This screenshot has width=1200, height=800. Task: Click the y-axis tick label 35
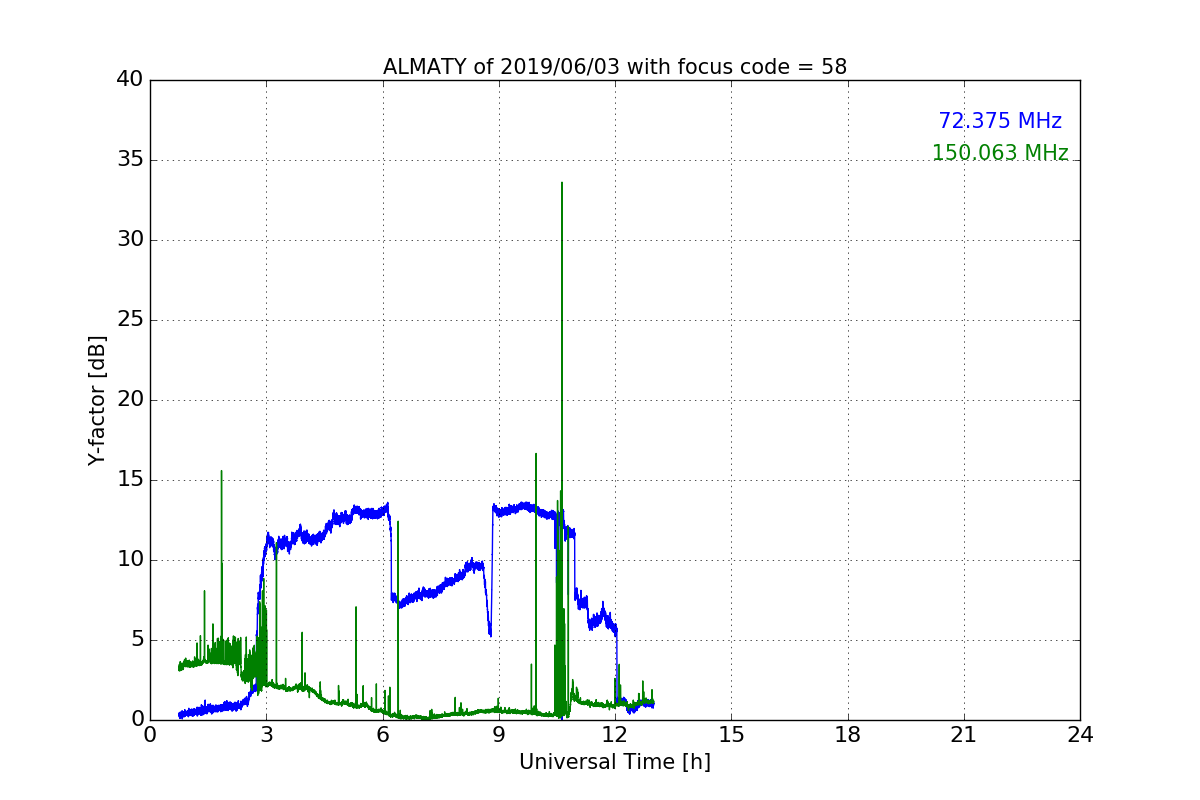coord(130,160)
